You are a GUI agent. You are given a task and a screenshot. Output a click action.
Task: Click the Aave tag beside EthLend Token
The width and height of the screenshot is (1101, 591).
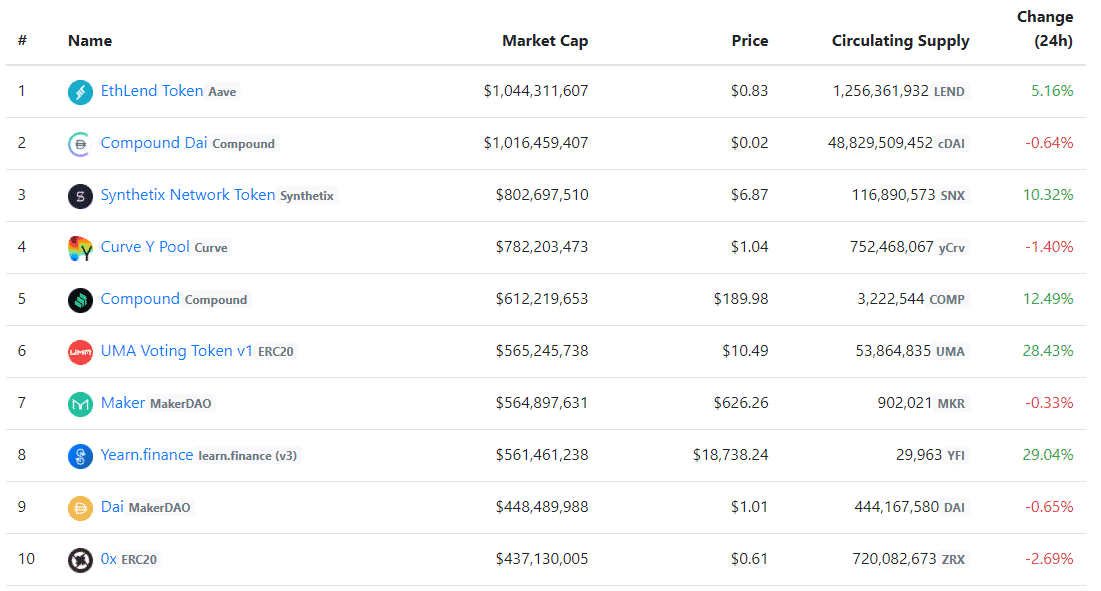[x=223, y=92]
